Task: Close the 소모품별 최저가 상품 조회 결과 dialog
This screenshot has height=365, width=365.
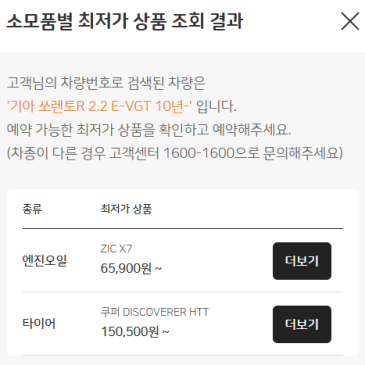Action: [x=350, y=21]
